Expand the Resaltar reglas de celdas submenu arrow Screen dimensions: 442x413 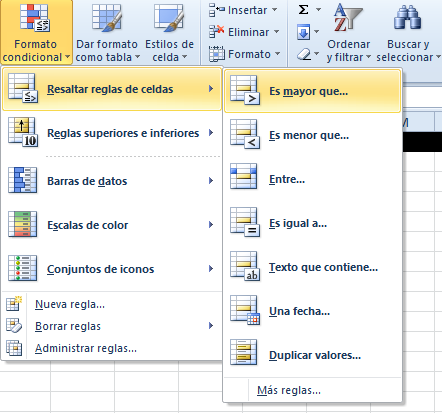211,89
